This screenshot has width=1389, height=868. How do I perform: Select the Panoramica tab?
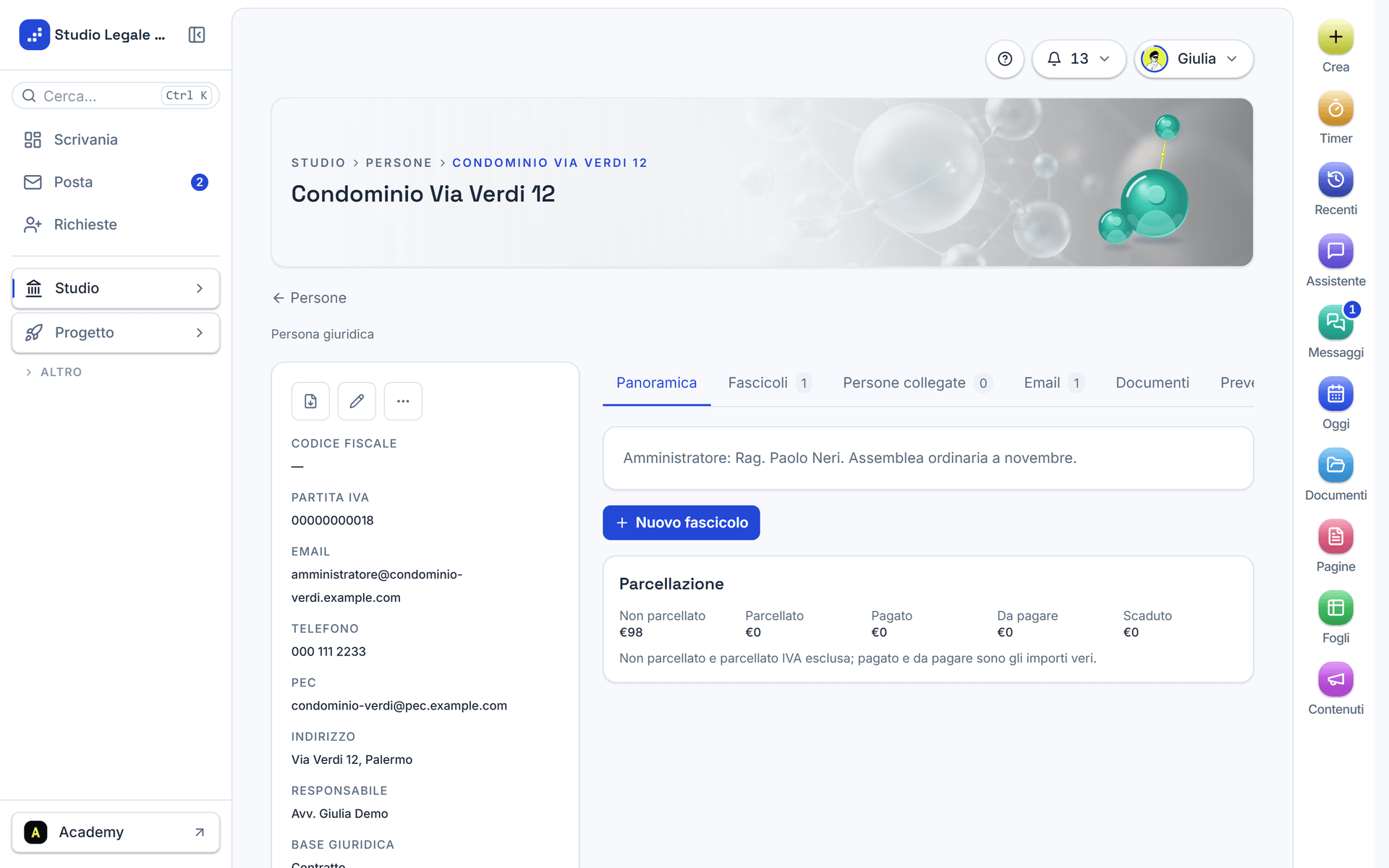coord(656,383)
